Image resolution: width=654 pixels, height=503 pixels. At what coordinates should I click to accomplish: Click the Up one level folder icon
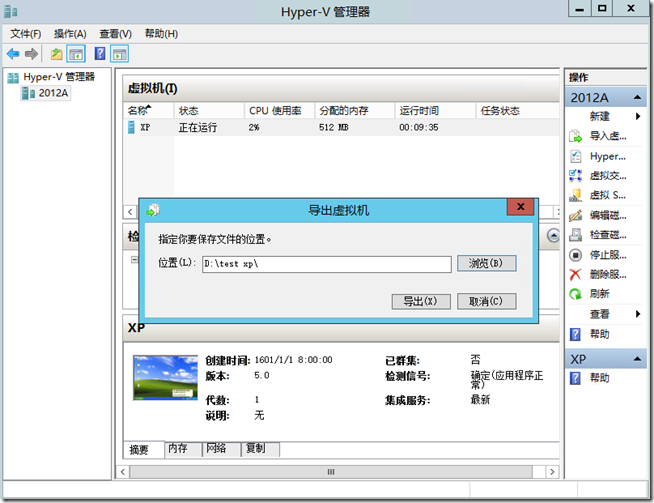tap(56, 54)
